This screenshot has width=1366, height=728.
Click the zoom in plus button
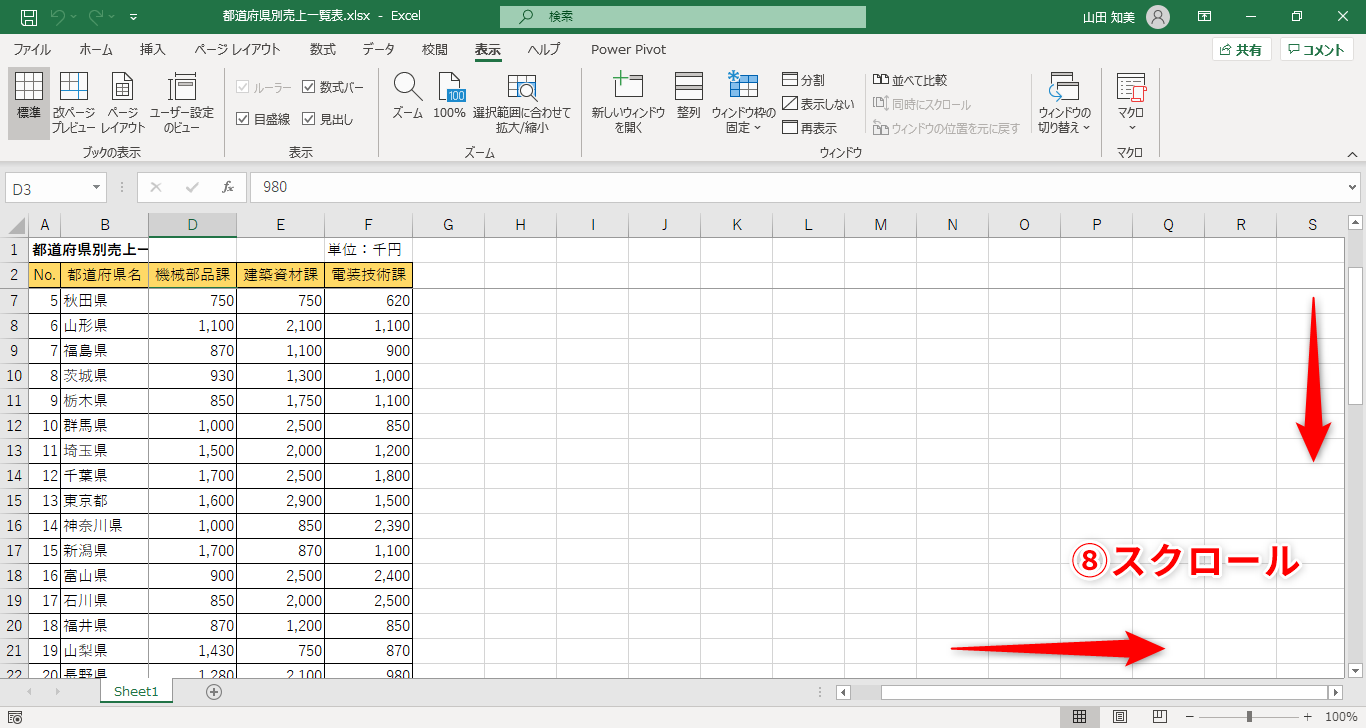point(1307,717)
